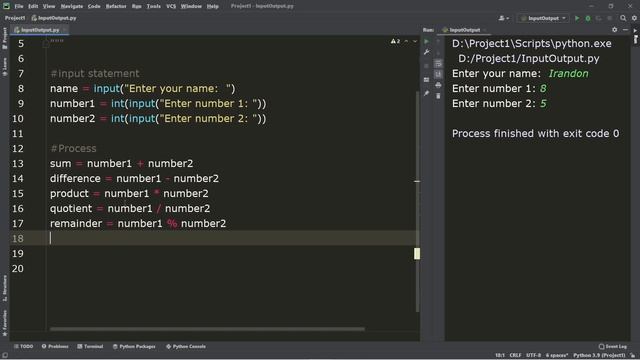The height and width of the screenshot is (360, 640).
Task: Open IDE settings gear in top toolbar
Action: pyautogui.click(x=634, y=18)
